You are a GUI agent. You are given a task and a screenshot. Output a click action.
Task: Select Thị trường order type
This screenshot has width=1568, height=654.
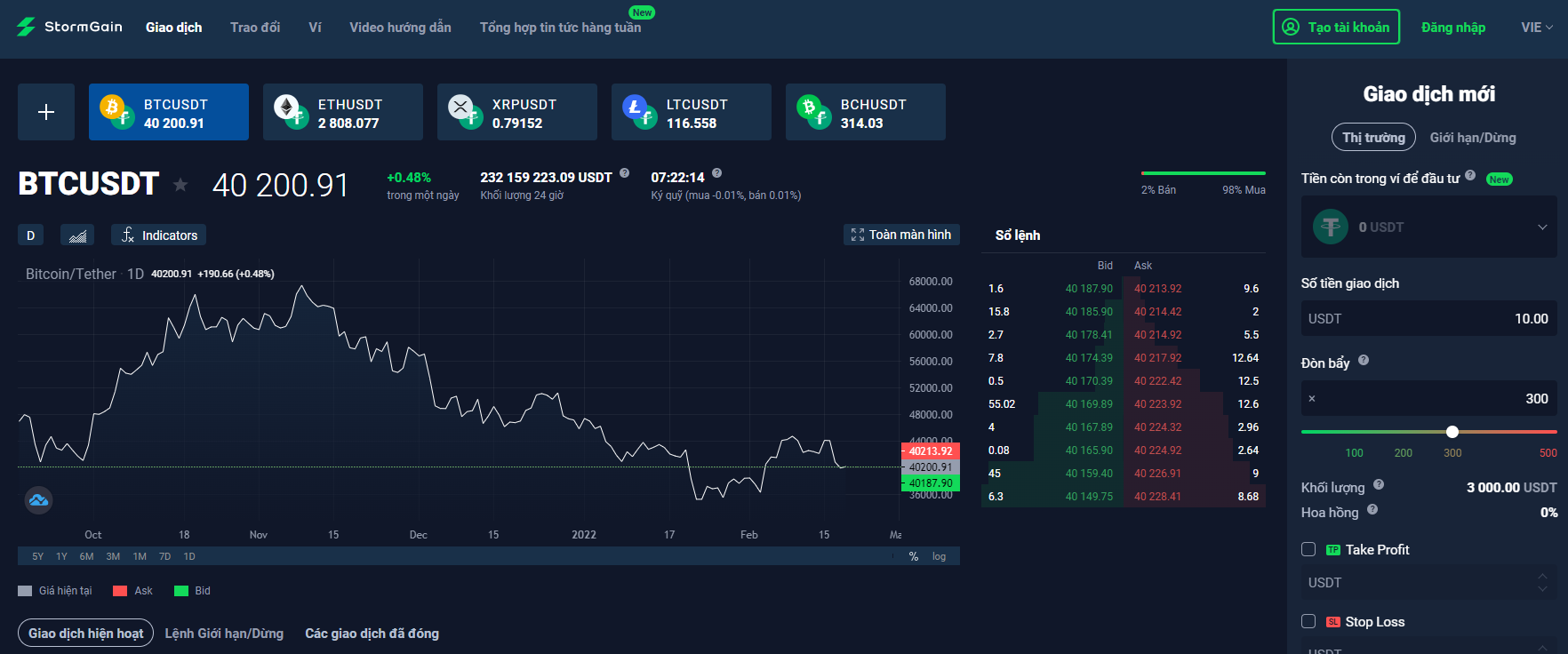(x=1373, y=137)
